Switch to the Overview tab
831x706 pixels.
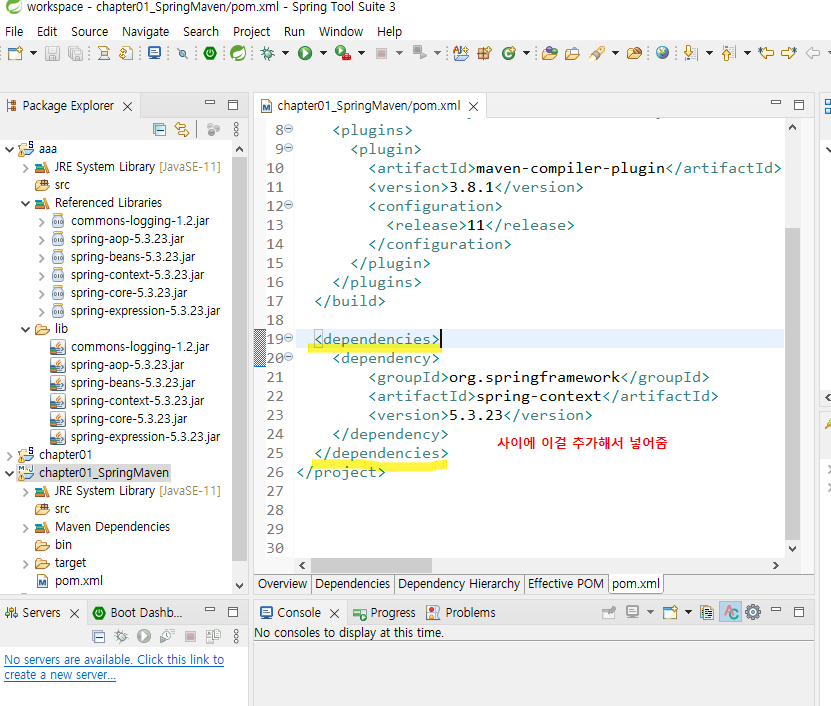tap(282, 584)
